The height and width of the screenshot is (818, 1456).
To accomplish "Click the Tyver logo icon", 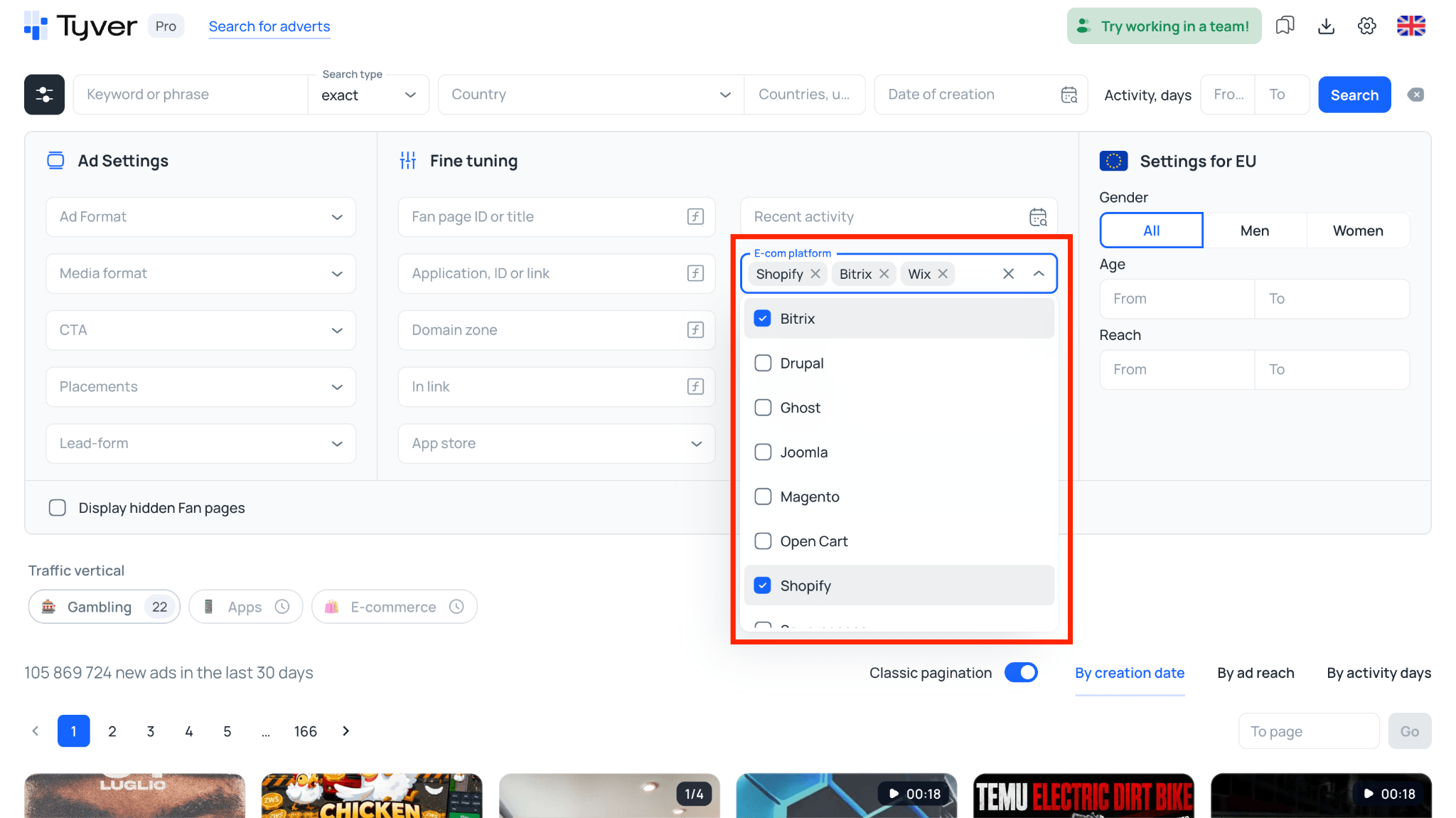I will pos(36,26).
